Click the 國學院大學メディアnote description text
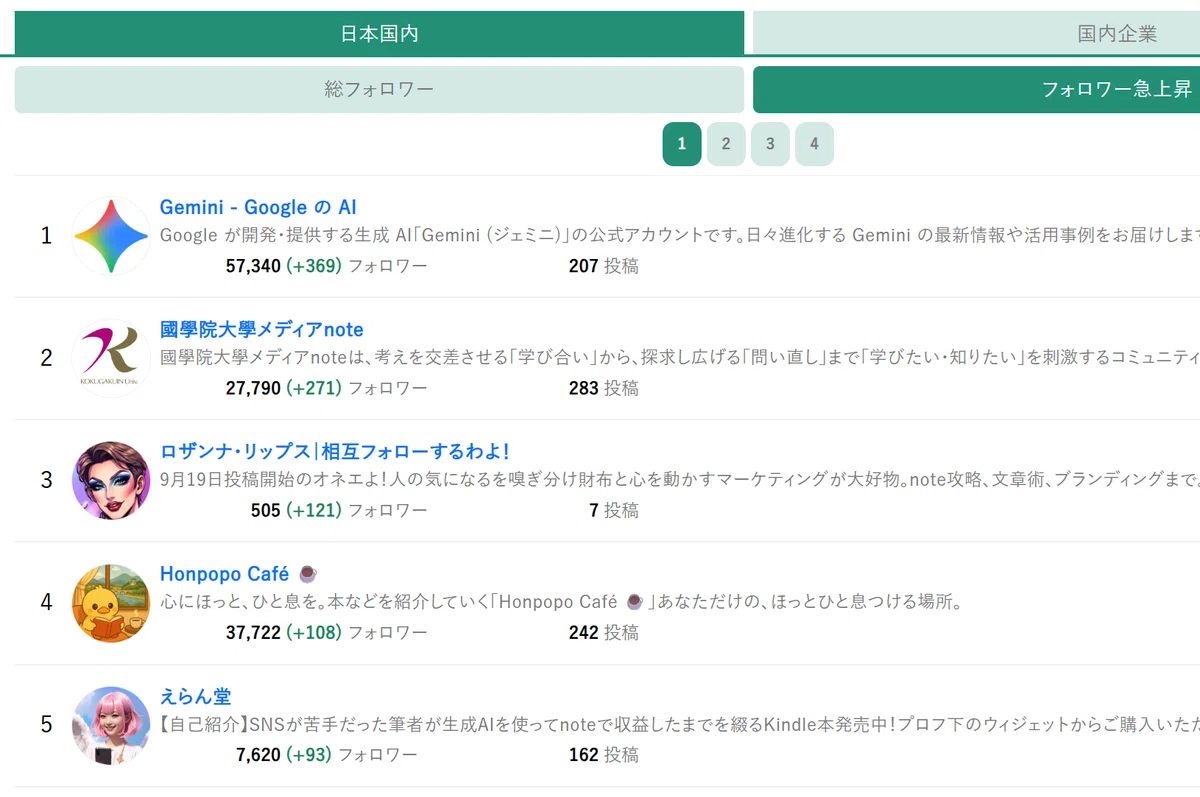This screenshot has height=797, width=1200. point(680,358)
